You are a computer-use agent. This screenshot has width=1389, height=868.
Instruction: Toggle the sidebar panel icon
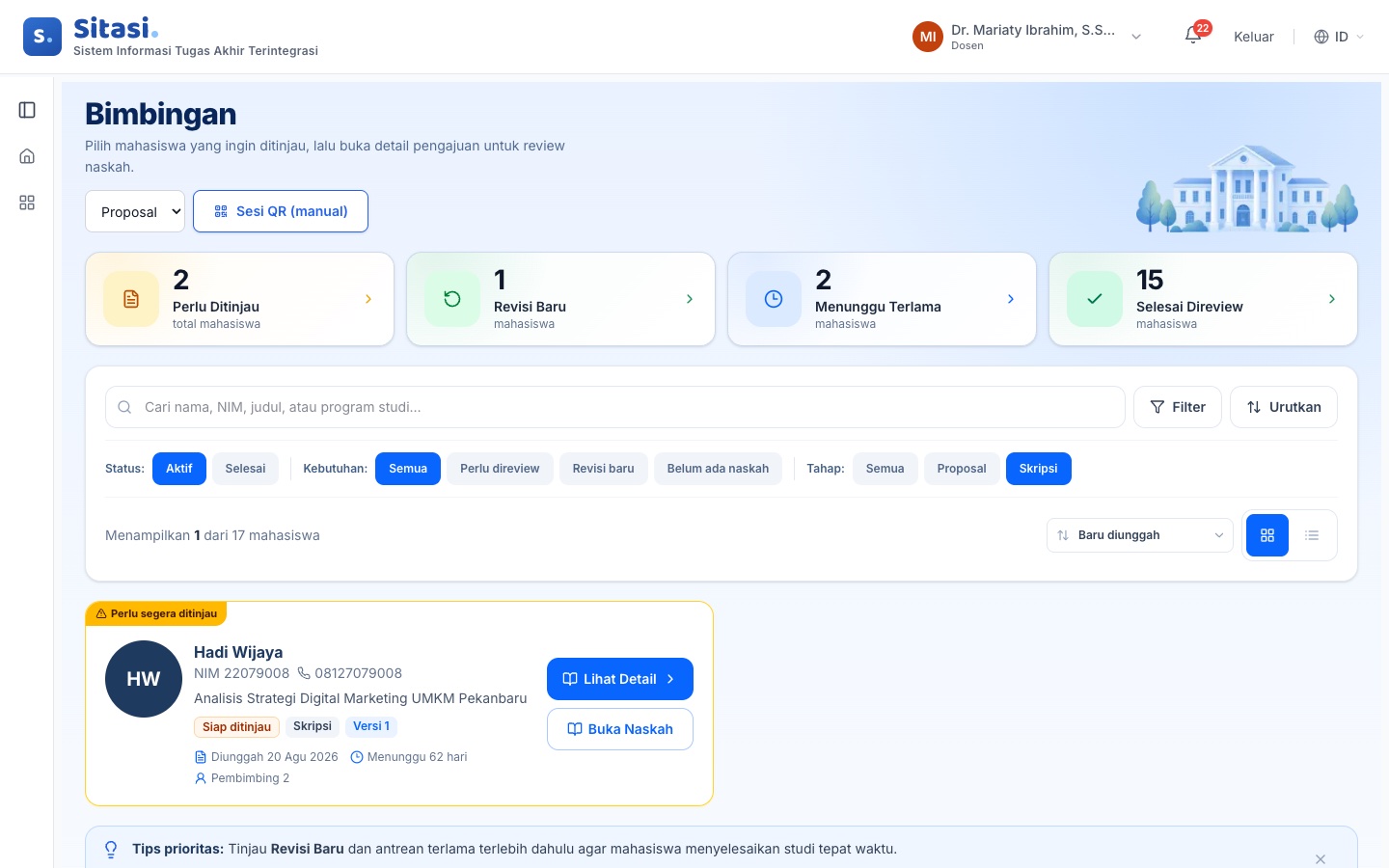tap(27, 110)
